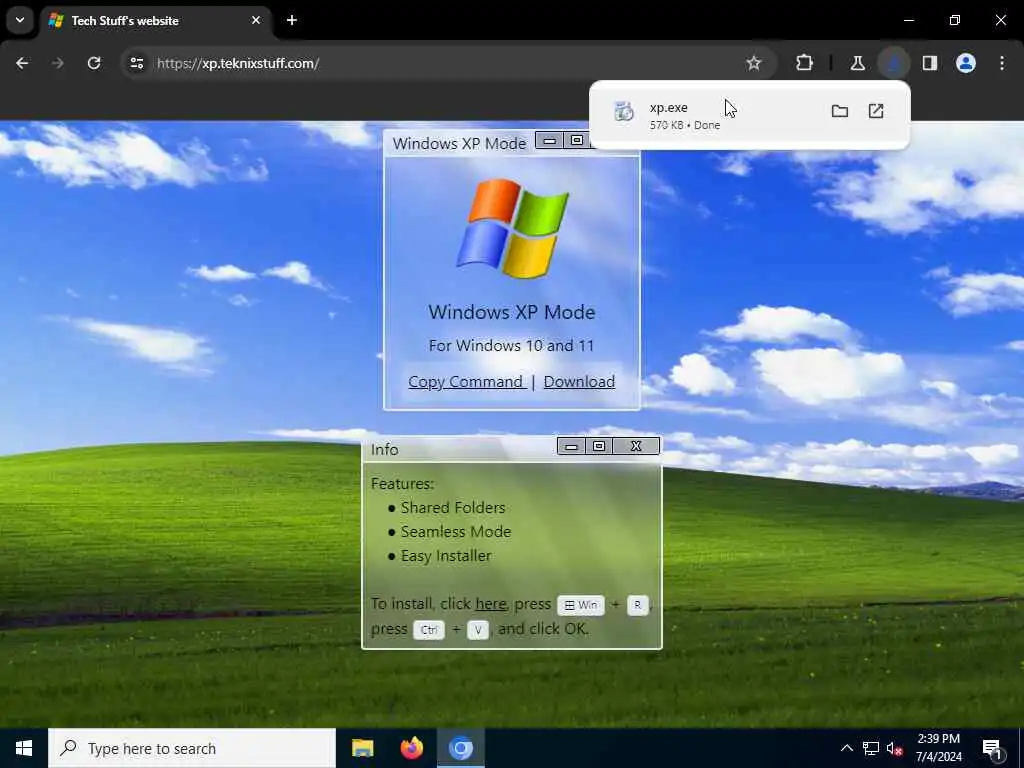This screenshot has width=1024, height=768.
Task: Click the 'Easy Installer' feature text
Action: (446, 556)
